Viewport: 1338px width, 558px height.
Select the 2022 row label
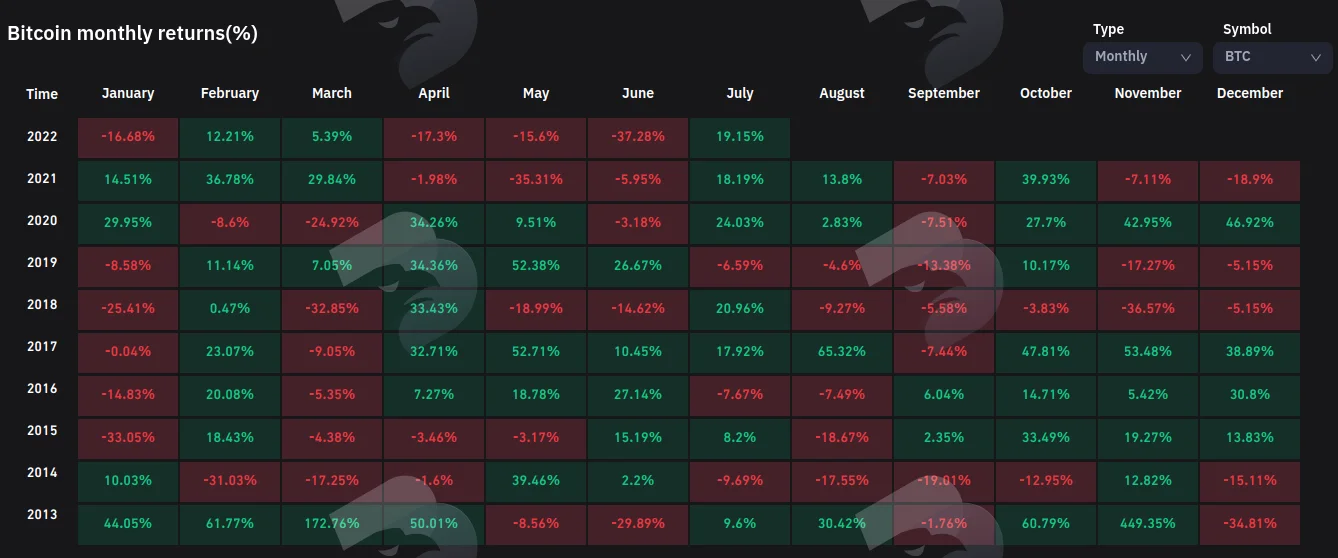pyautogui.click(x=42, y=137)
